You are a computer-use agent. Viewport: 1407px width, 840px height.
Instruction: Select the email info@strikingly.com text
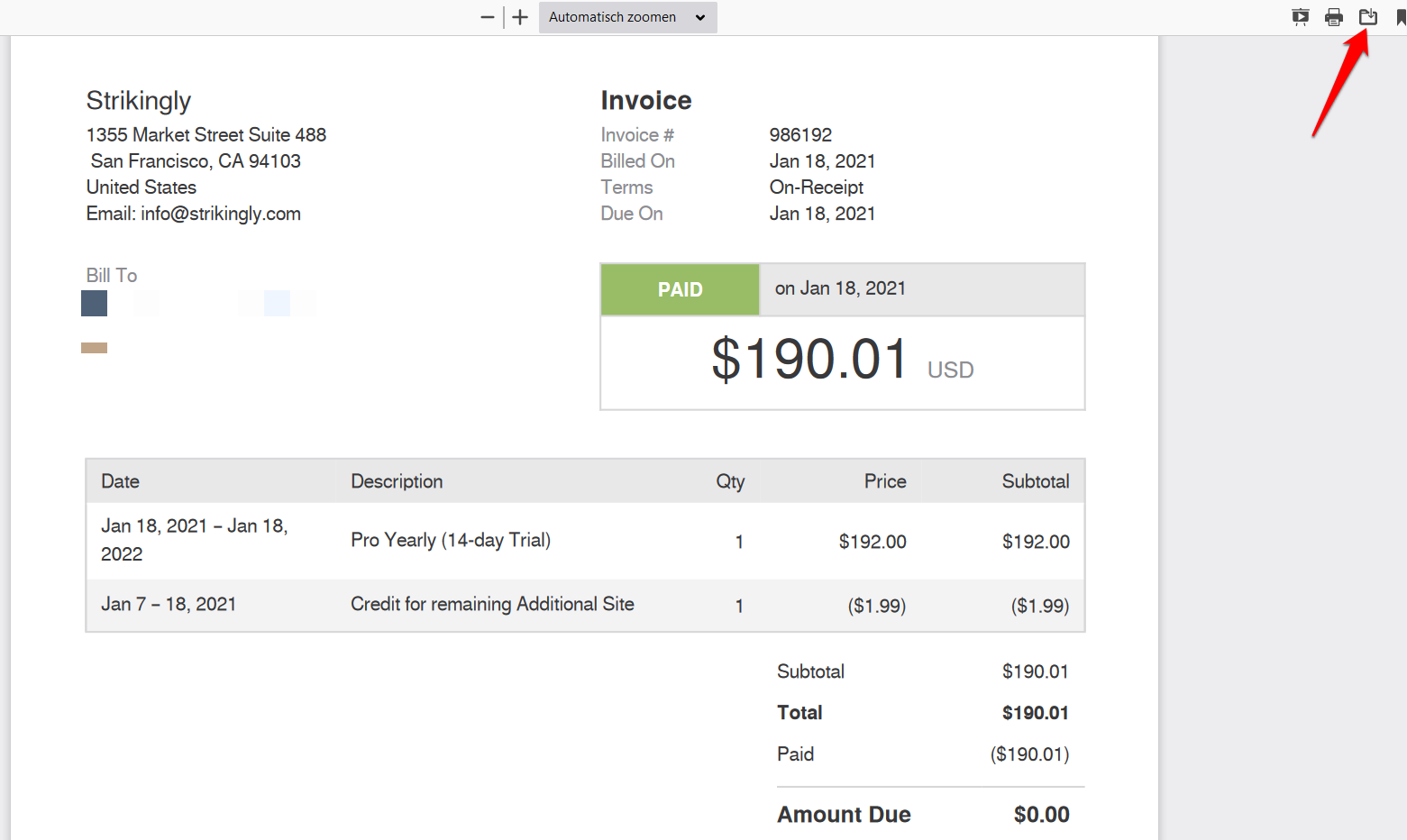[x=221, y=214]
